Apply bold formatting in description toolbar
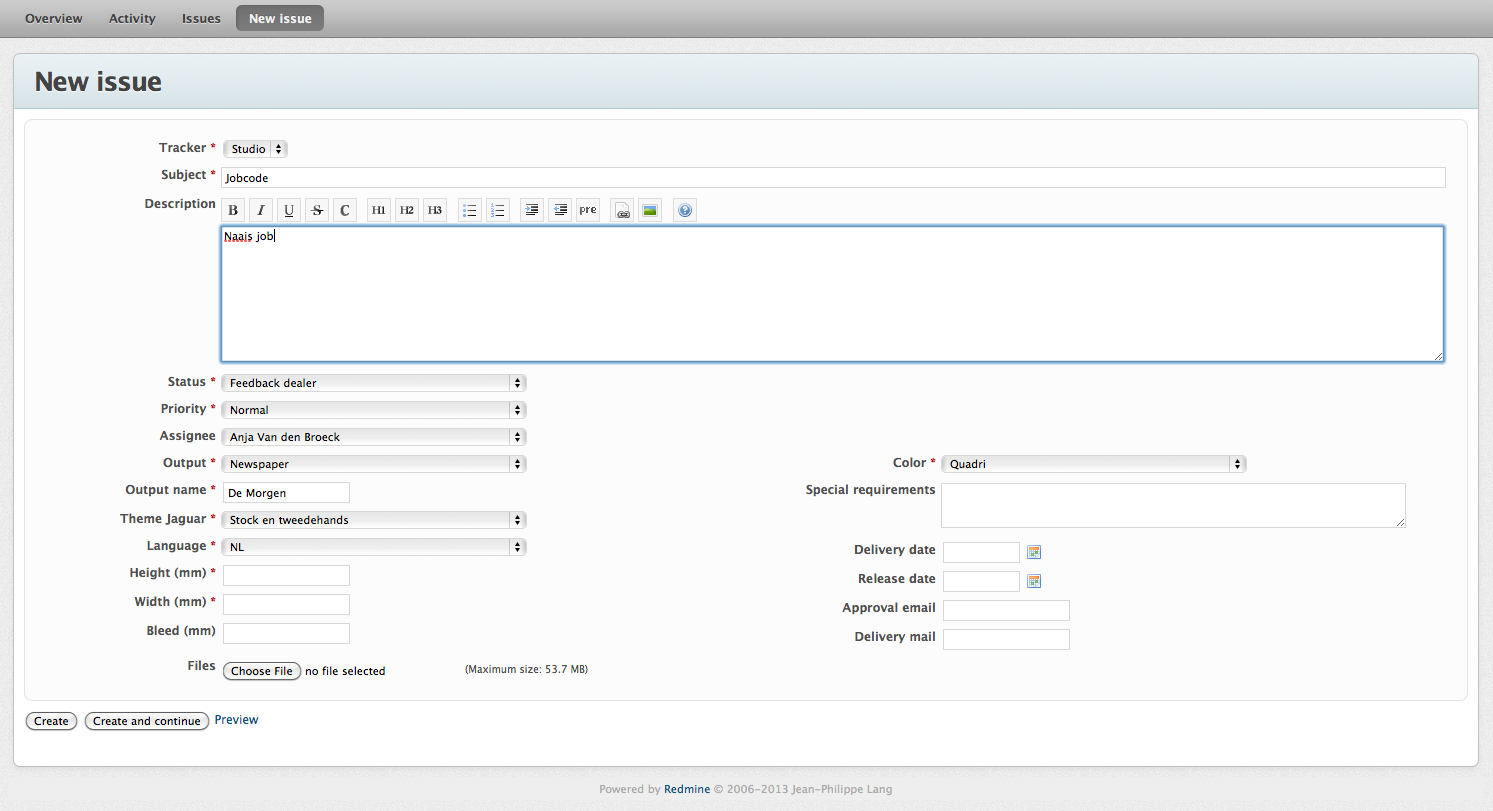The image size is (1493, 811). coord(233,210)
